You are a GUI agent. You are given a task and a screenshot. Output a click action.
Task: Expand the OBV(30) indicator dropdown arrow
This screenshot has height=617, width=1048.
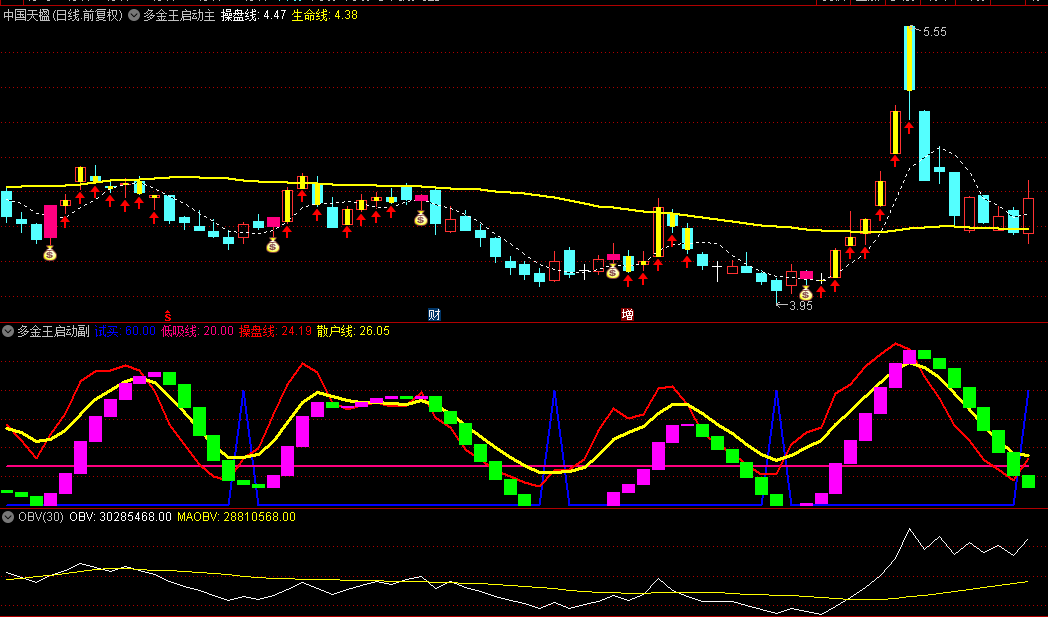(x=8, y=517)
